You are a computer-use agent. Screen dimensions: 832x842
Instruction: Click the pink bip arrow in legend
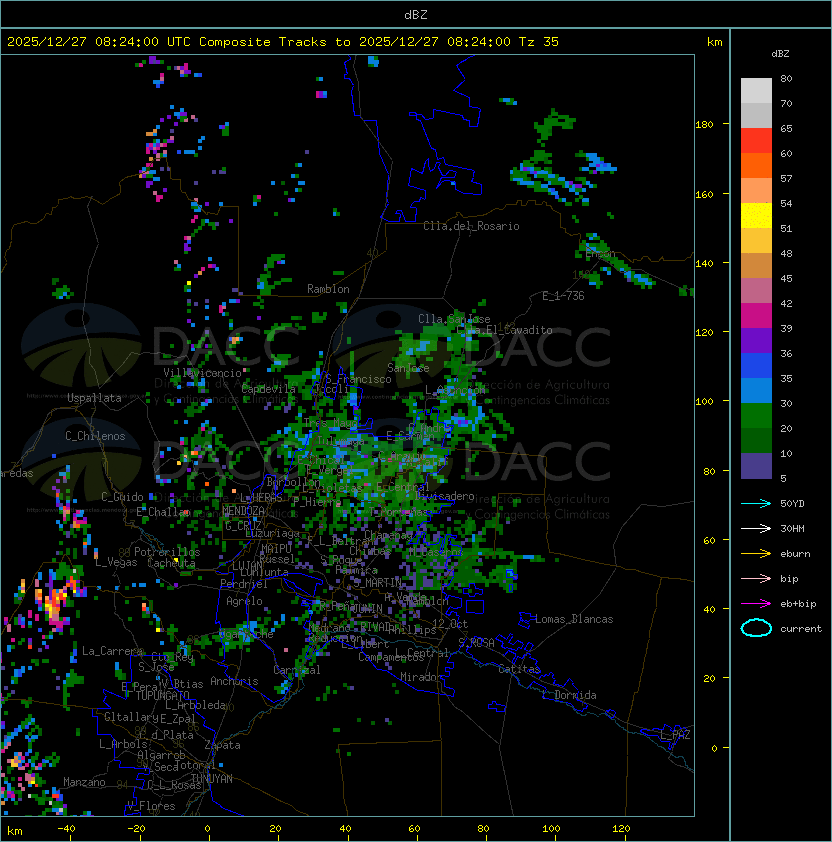click(756, 579)
